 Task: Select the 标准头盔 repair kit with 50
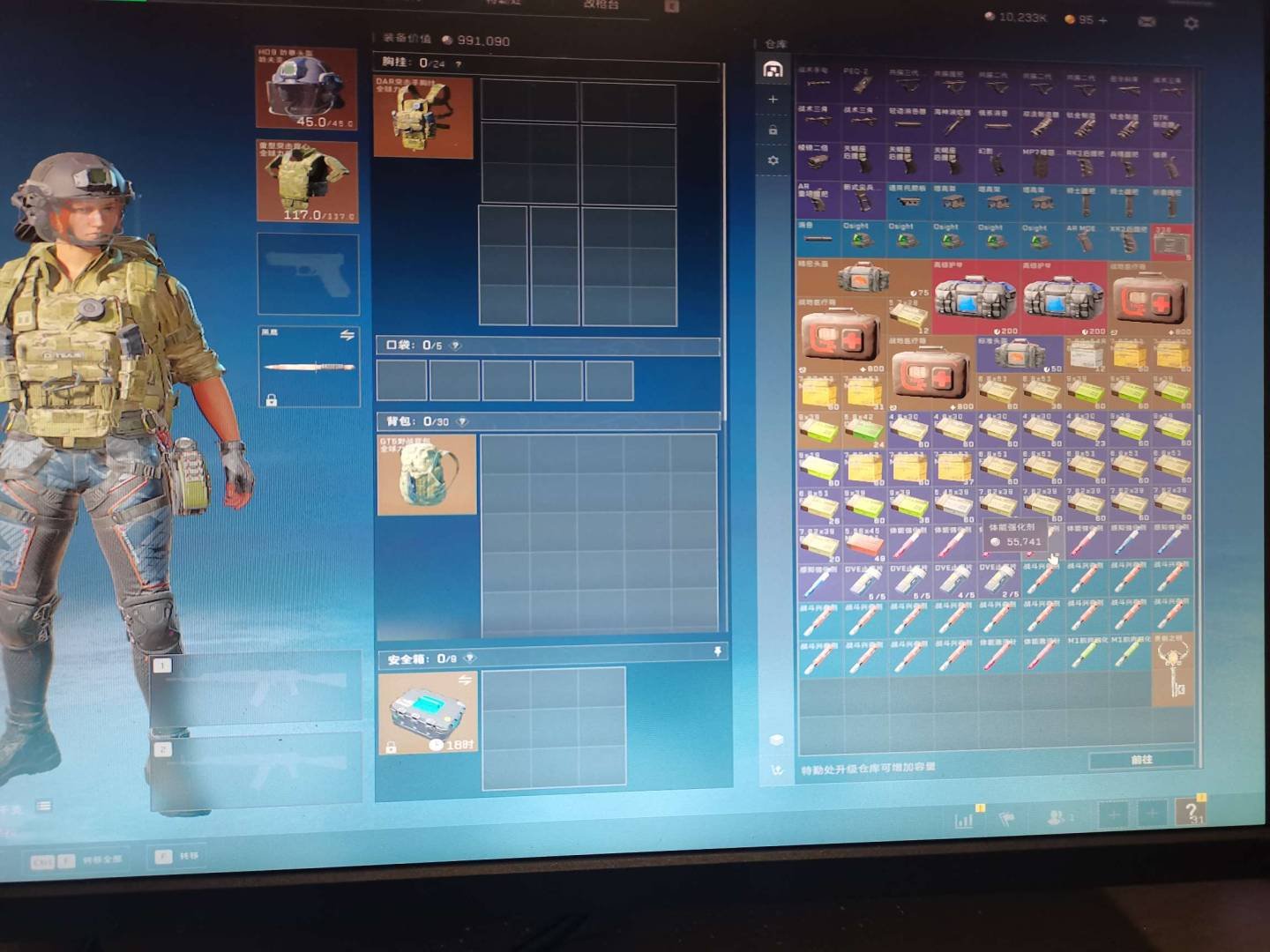click(1019, 354)
